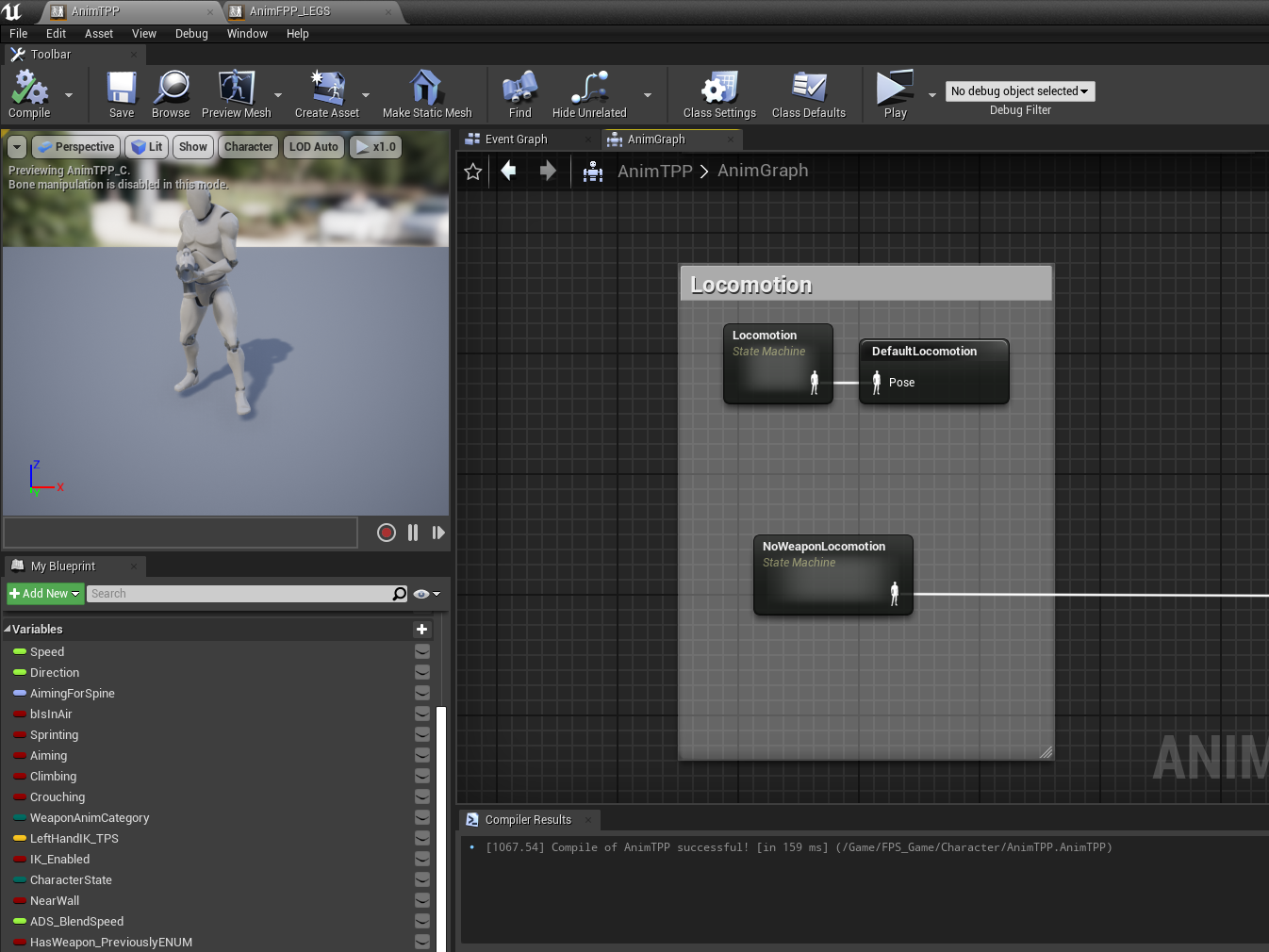Open the Debug menu
Screen dimensions: 1269x952
(191, 34)
